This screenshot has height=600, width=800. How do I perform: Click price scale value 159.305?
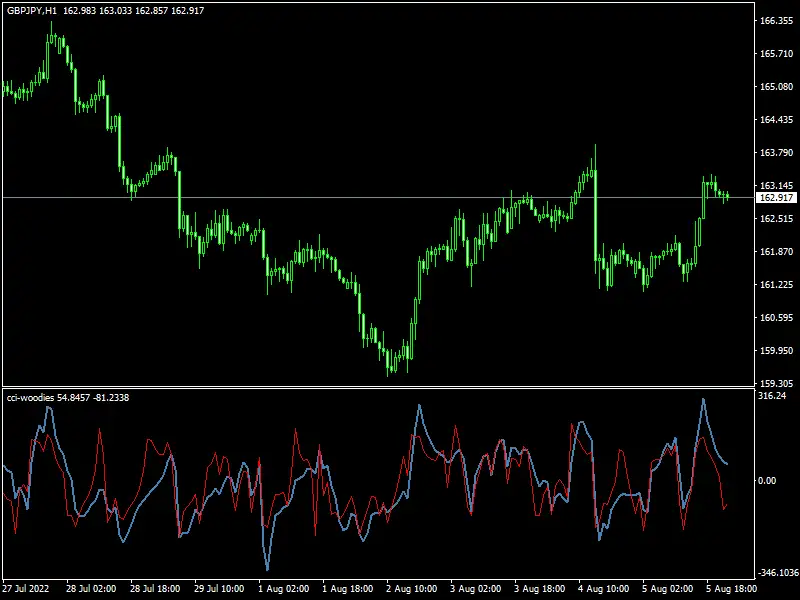(777, 383)
